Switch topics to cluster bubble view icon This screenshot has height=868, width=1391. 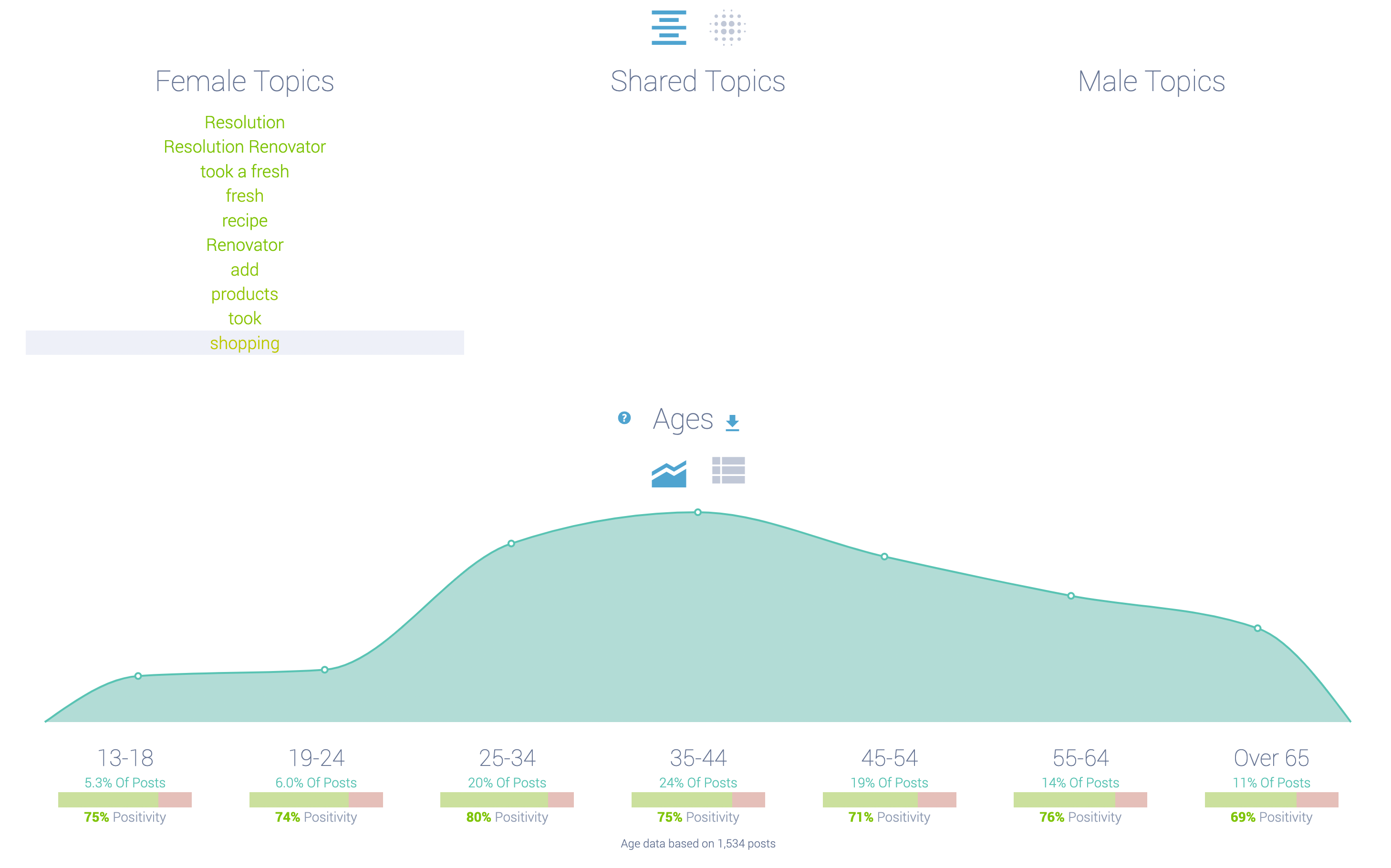tap(727, 28)
